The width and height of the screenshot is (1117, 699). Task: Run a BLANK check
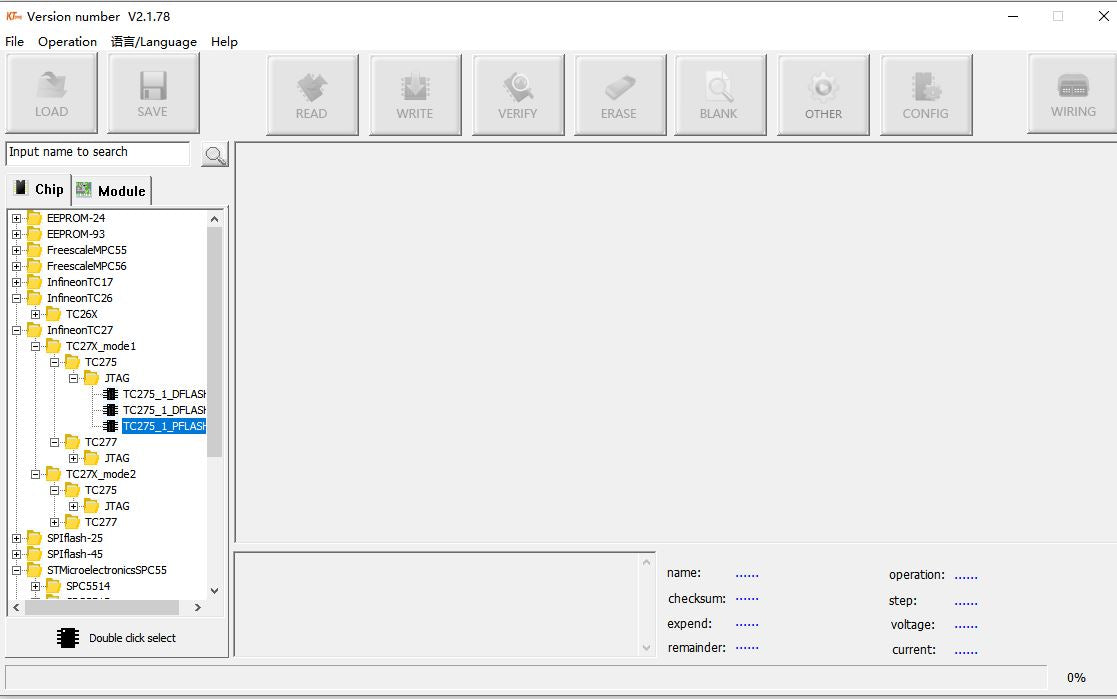point(720,94)
